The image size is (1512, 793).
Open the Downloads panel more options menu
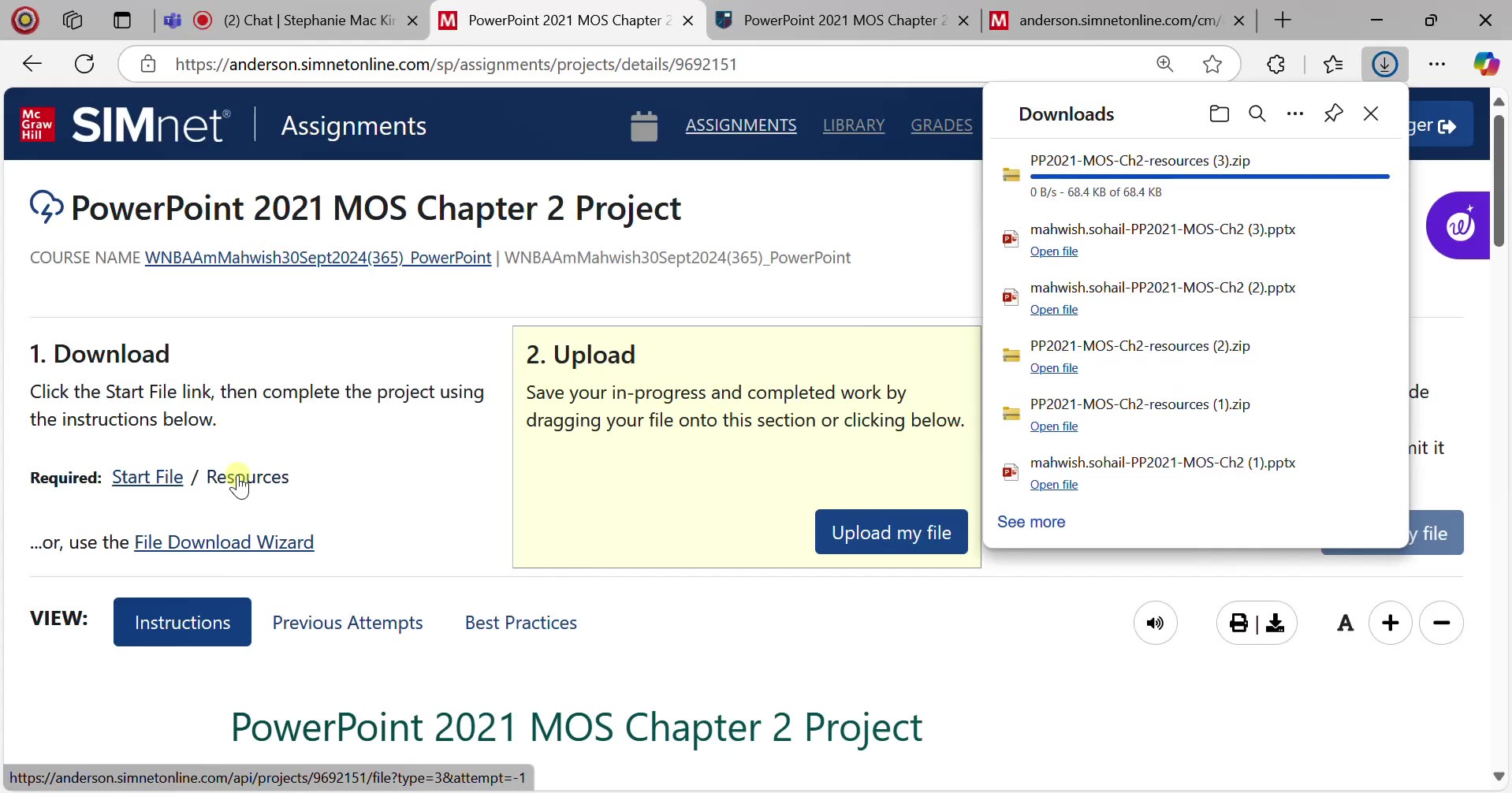point(1295,114)
